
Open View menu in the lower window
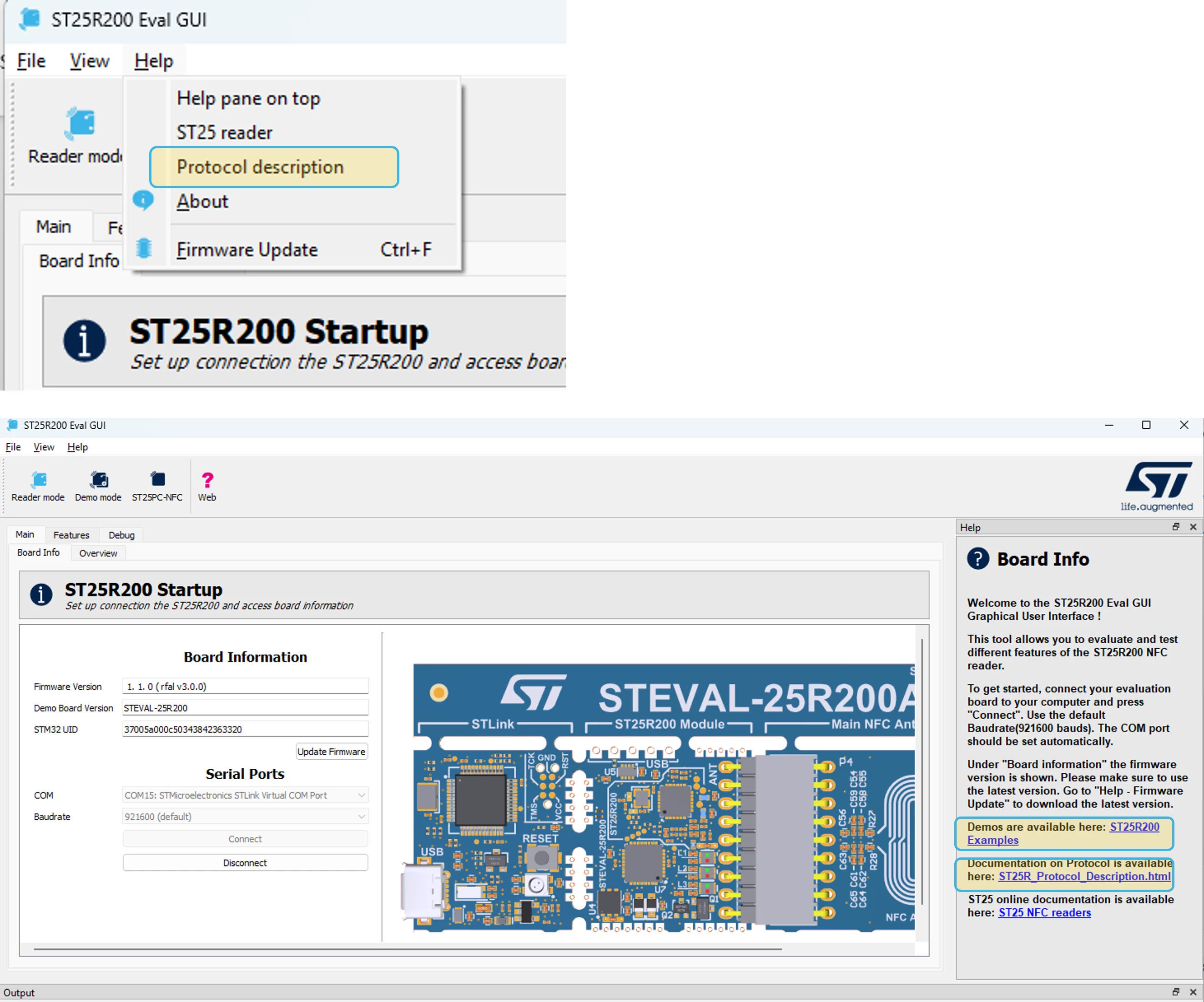click(x=44, y=447)
